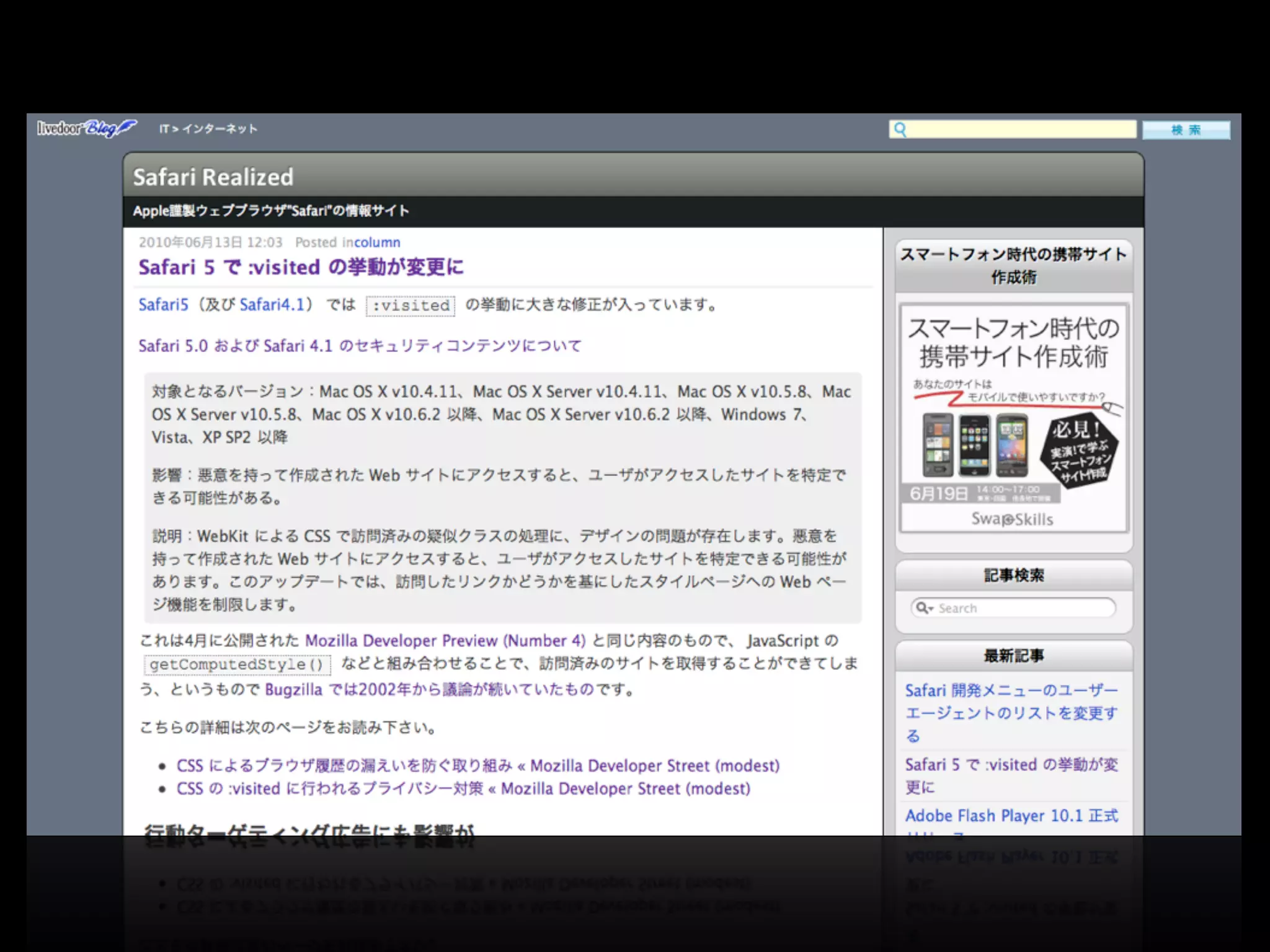Screen dimensions: 1270x952
Task: Click the livedoor Blog logo
Action: coord(87,128)
